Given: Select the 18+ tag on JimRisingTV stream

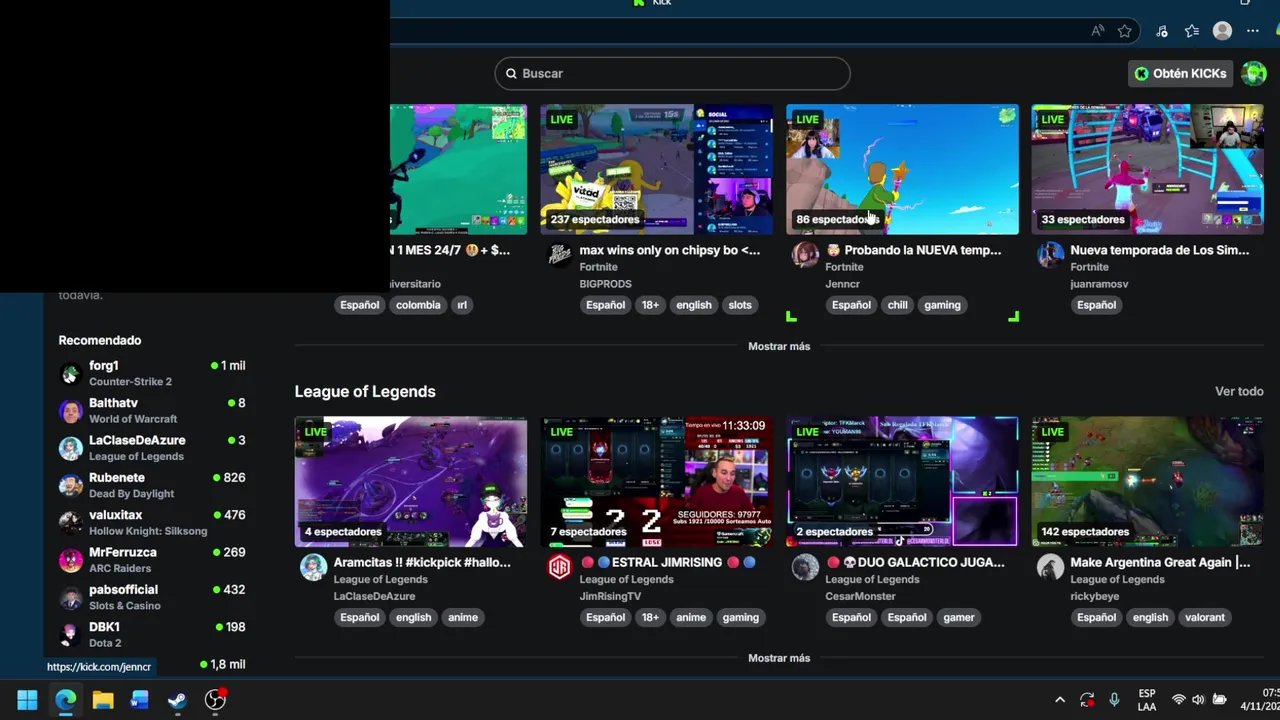Looking at the screenshot, I should 650,617.
